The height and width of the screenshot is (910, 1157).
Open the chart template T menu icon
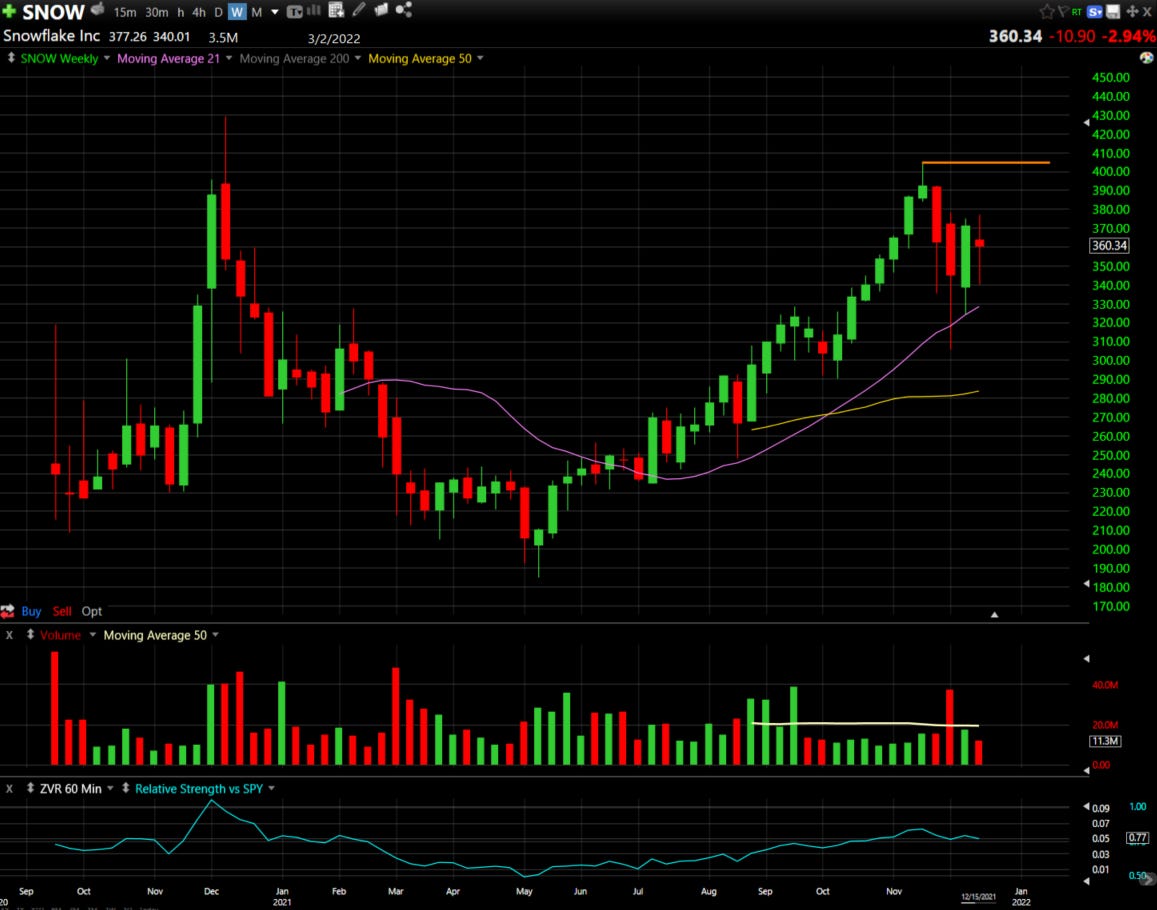coord(294,11)
